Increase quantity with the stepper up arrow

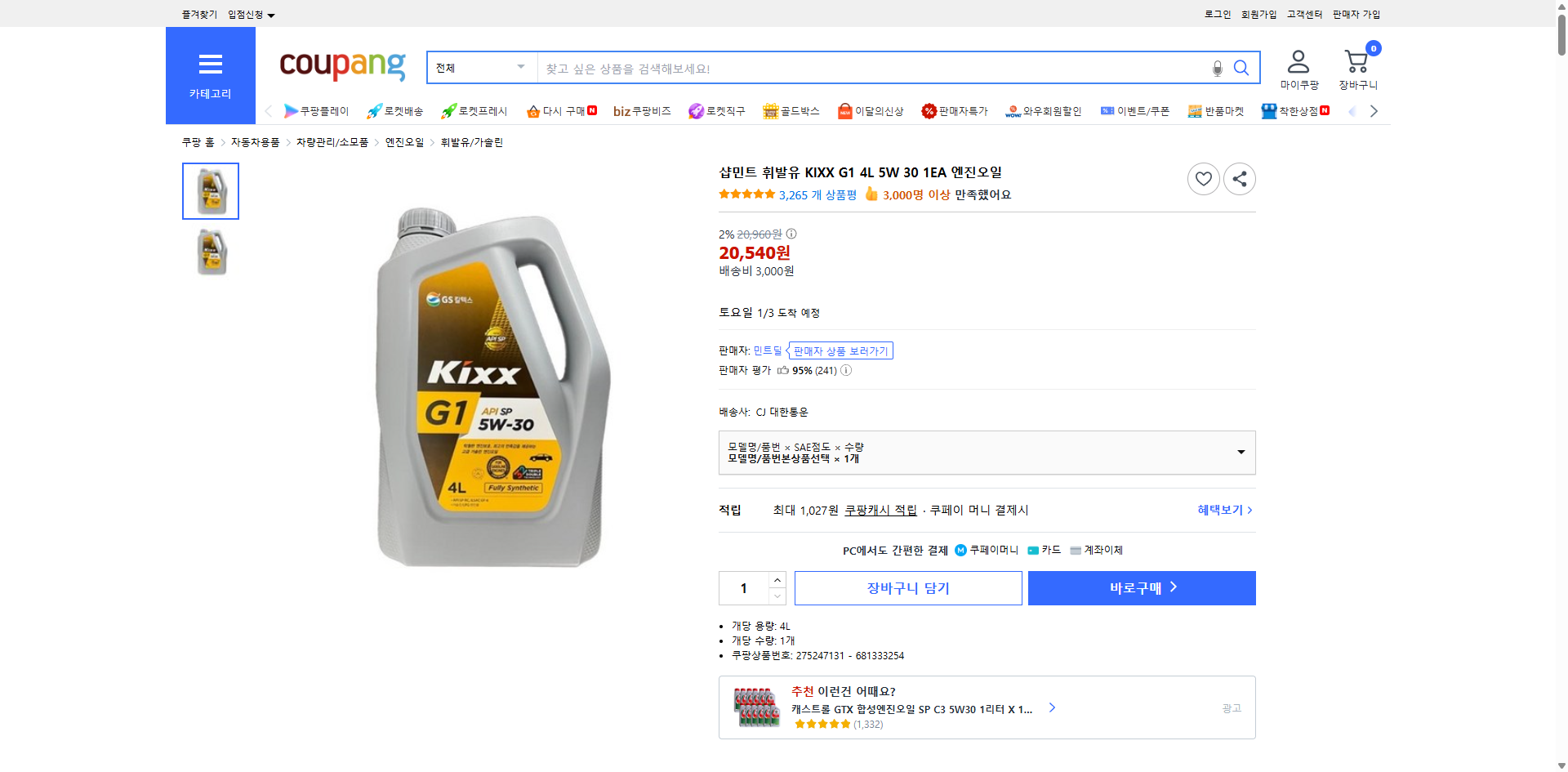click(777, 579)
